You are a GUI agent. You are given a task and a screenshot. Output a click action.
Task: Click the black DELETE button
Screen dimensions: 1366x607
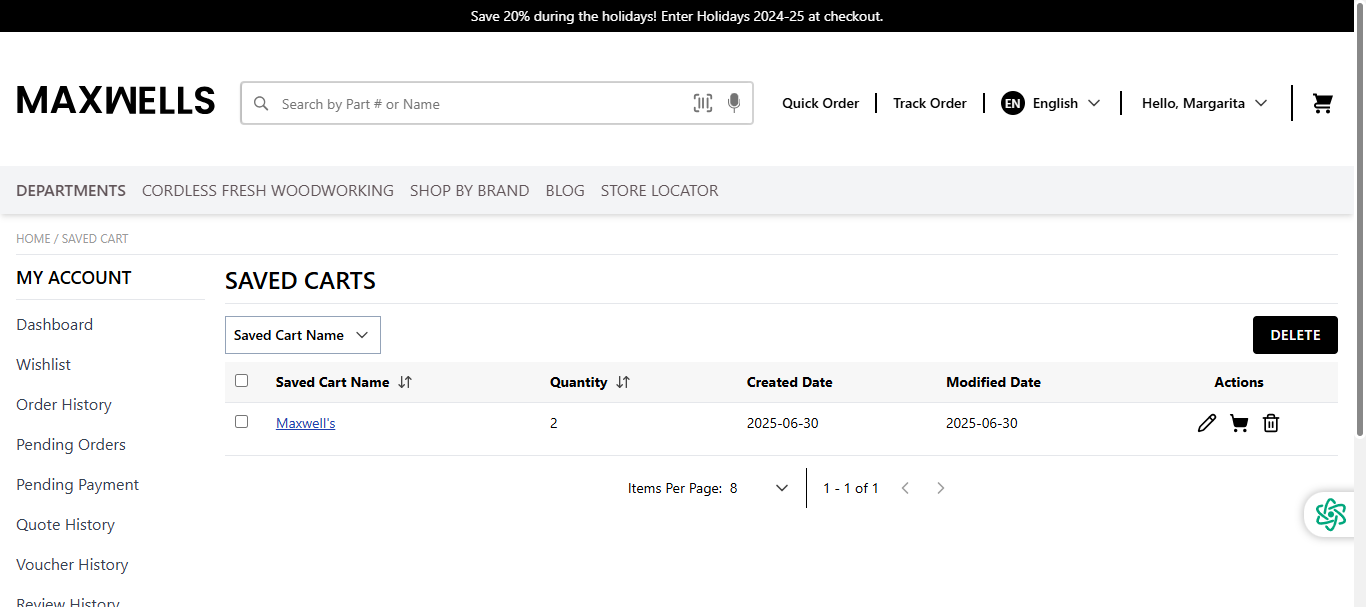[1295, 335]
